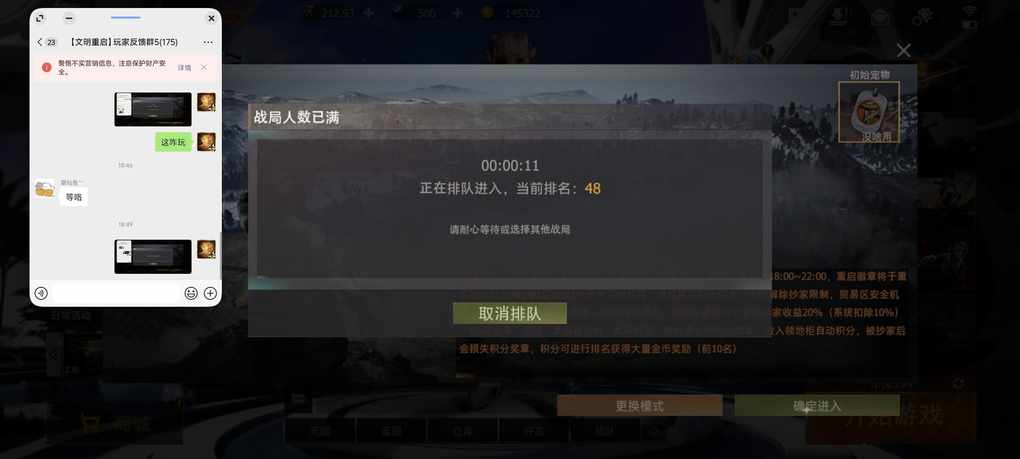Open 详情 link in the notice banner

(x=184, y=68)
